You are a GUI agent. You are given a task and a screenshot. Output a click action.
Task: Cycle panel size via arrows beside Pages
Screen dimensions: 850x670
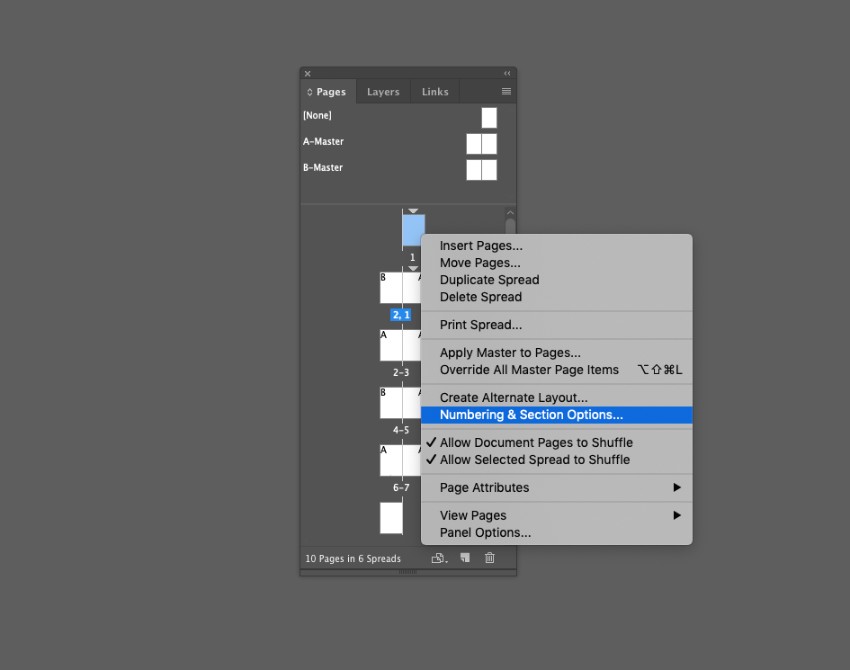coord(310,92)
